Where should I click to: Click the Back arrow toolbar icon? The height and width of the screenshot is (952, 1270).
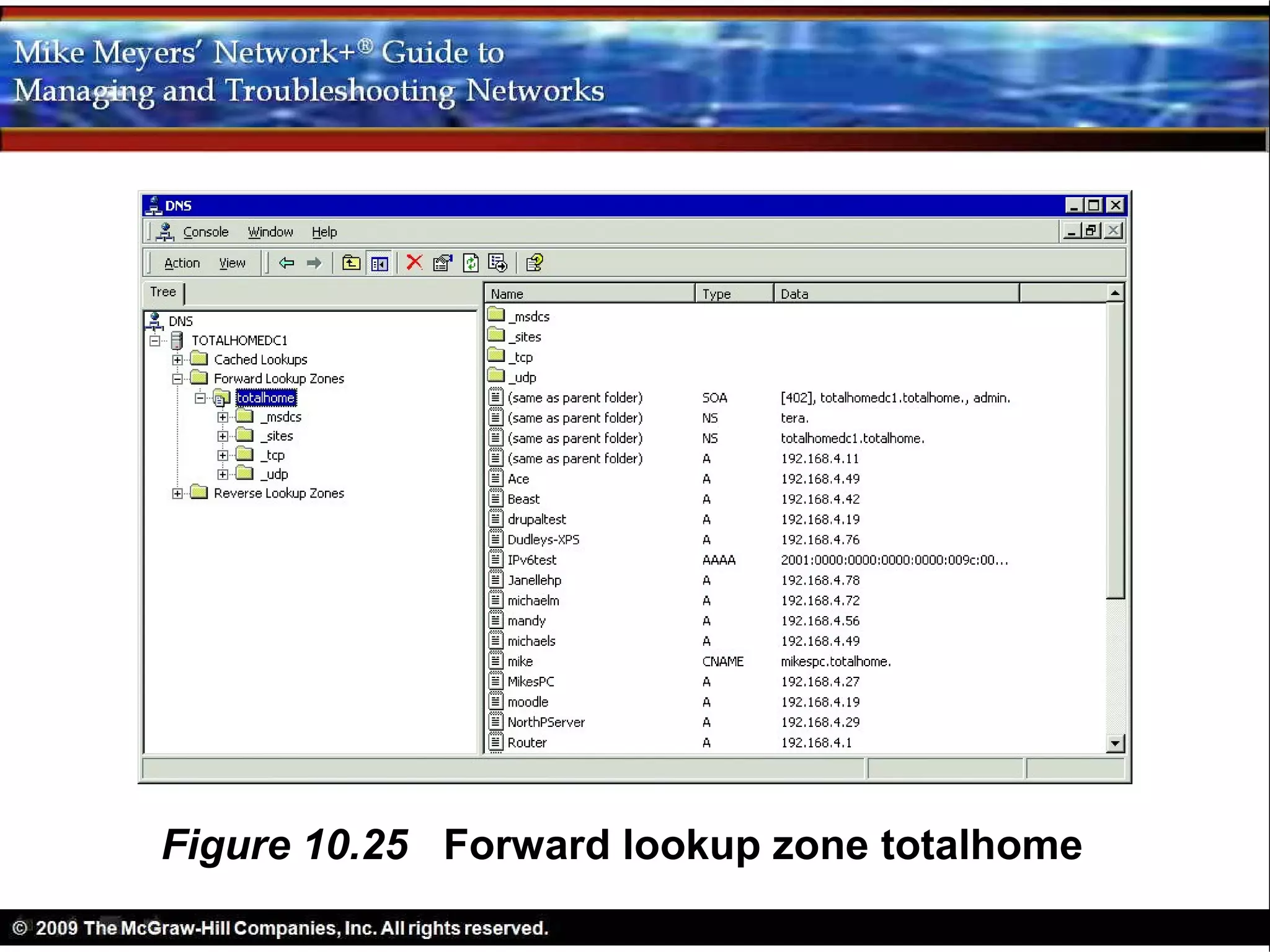(x=286, y=263)
